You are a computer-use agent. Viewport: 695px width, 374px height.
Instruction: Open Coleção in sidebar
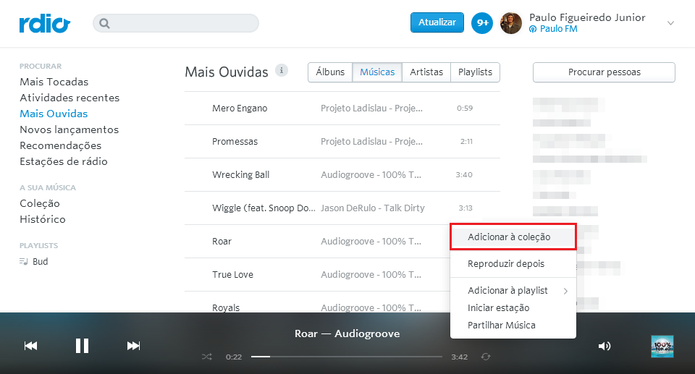click(x=39, y=203)
